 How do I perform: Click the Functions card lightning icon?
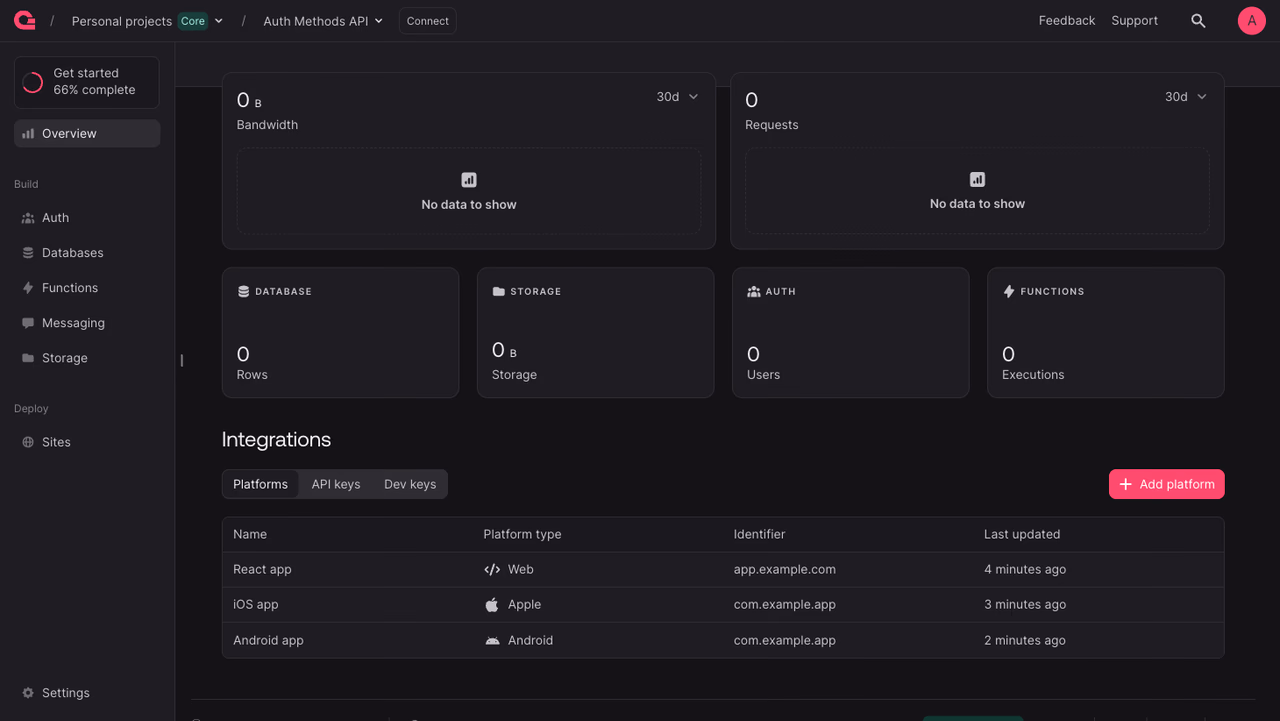click(1009, 292)
